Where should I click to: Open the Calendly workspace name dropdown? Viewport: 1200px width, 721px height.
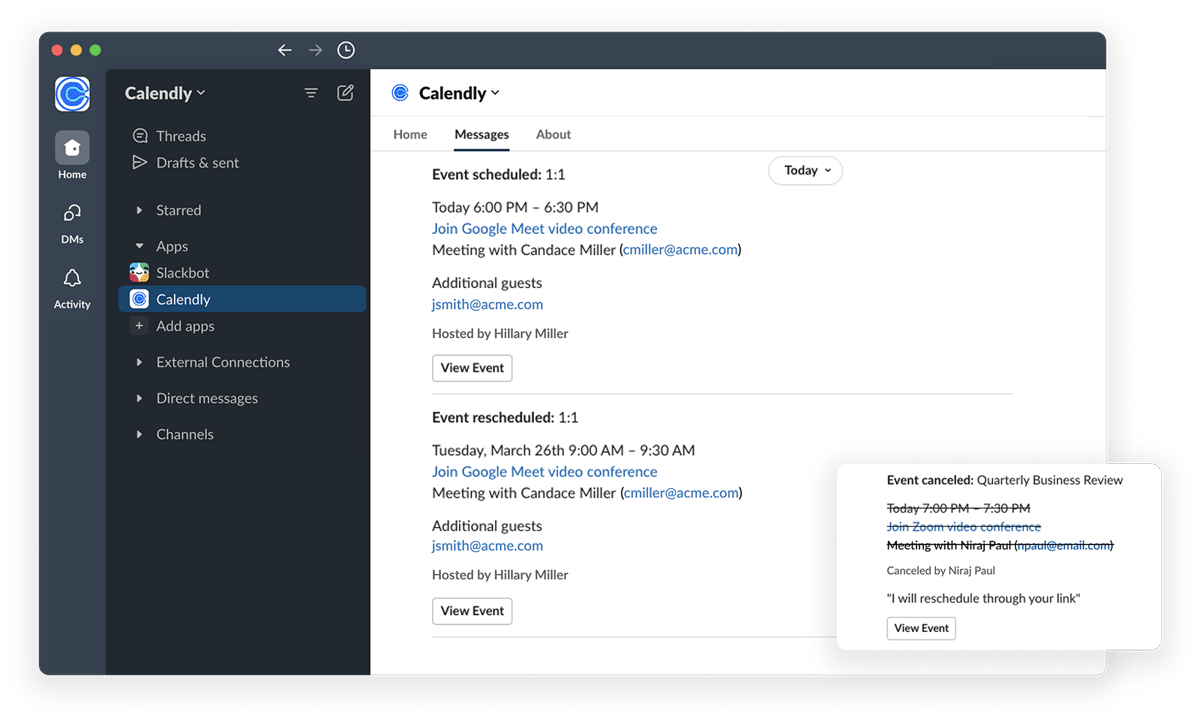point(165,93)
